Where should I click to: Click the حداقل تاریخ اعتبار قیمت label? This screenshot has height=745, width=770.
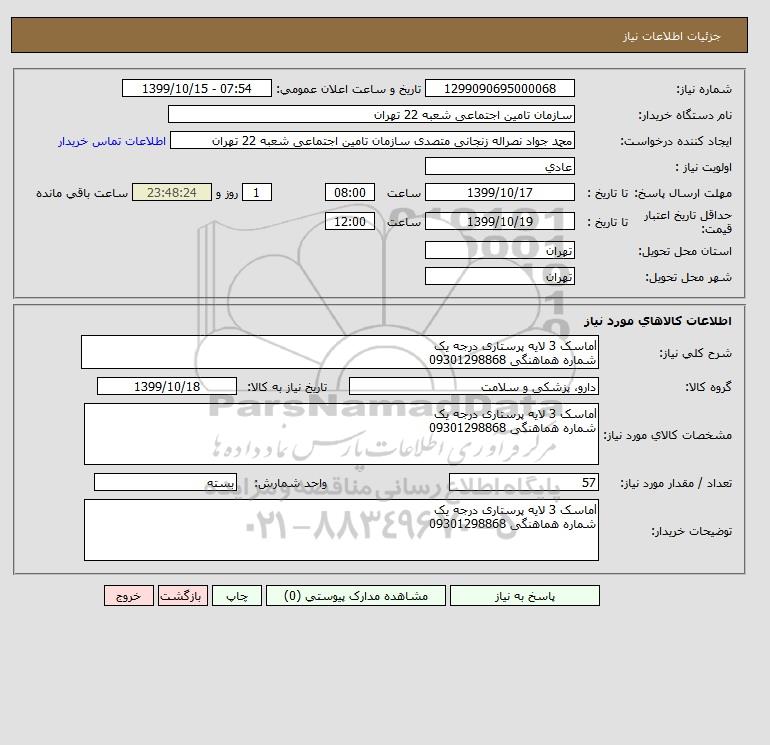688,222
